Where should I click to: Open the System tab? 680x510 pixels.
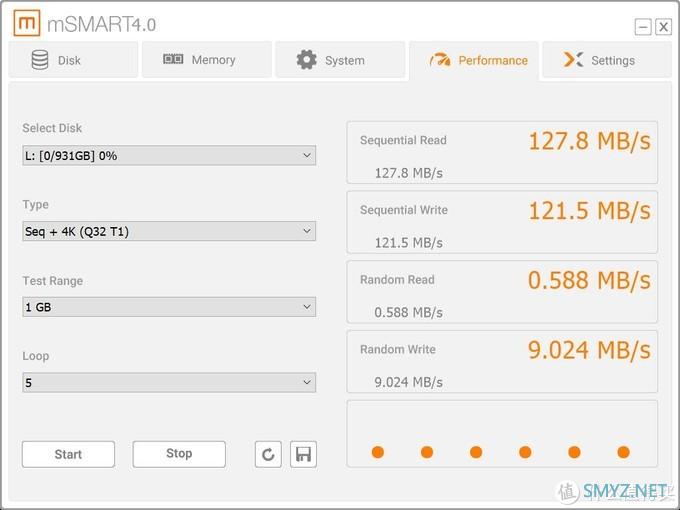click(340, 60)
